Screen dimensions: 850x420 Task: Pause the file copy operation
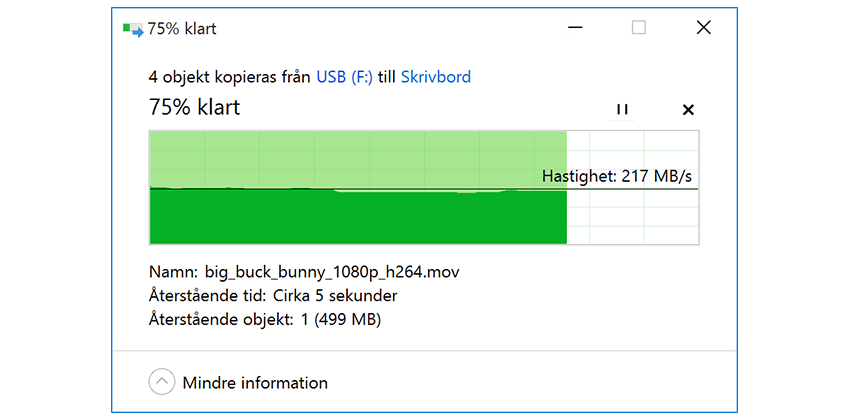[622, 109]
